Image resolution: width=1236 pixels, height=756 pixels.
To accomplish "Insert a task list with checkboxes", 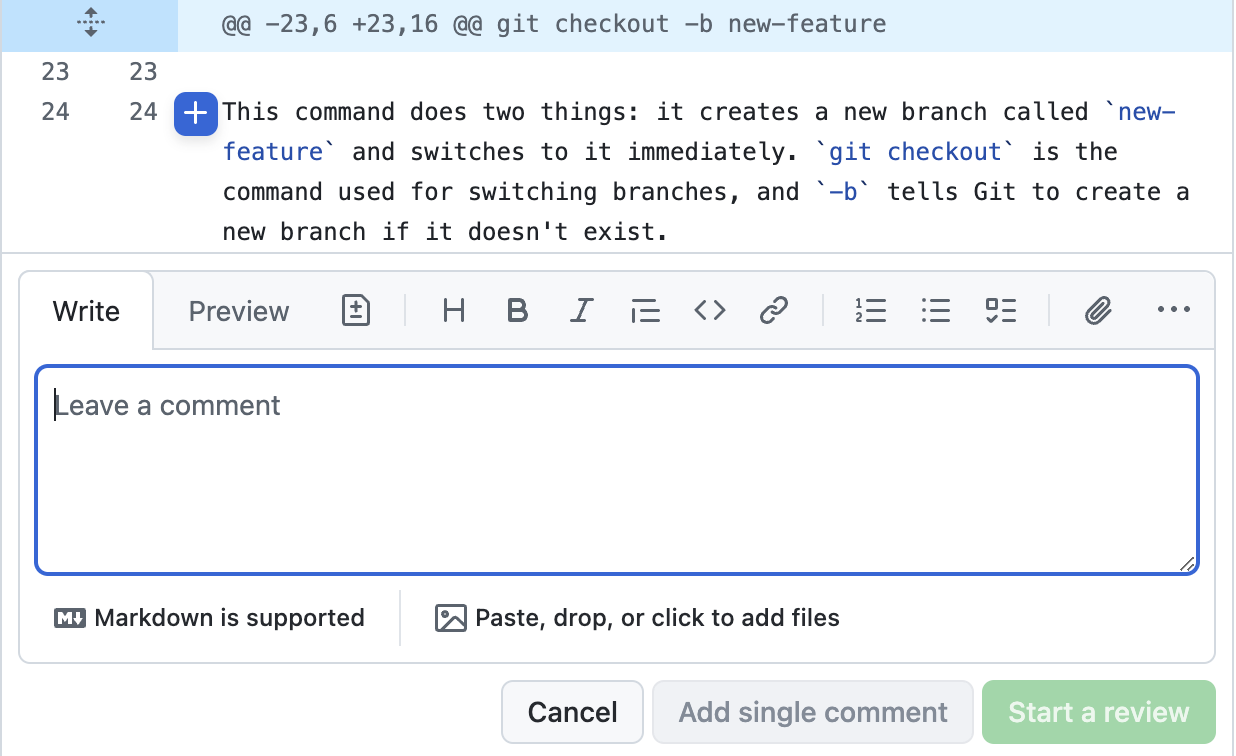I will point(1000,311).
